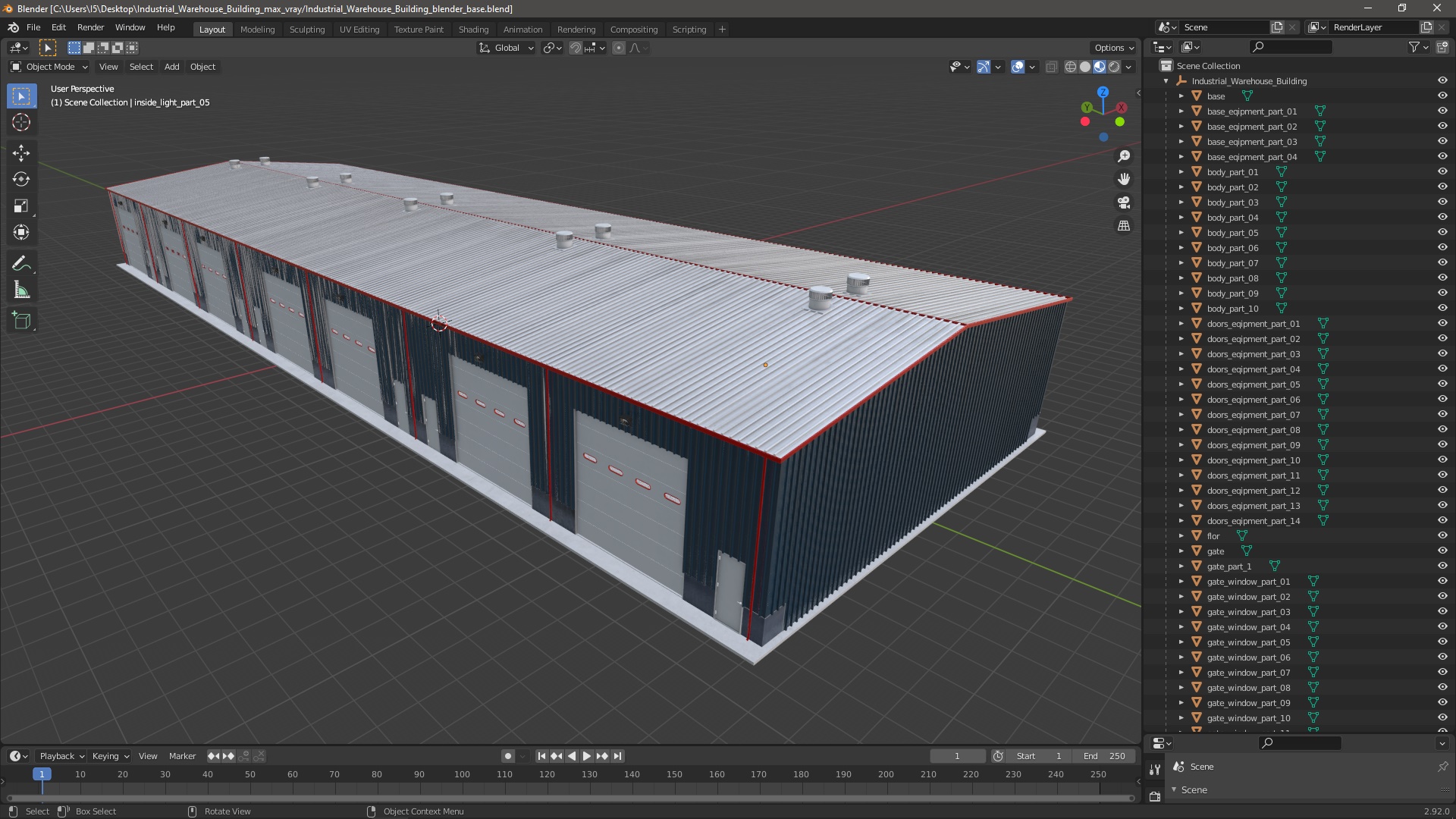This screenshot has width=1456, height=819.
Task: Open Global transform orientation dropdown
Action: pyautogui.click(x=507, y=48)
